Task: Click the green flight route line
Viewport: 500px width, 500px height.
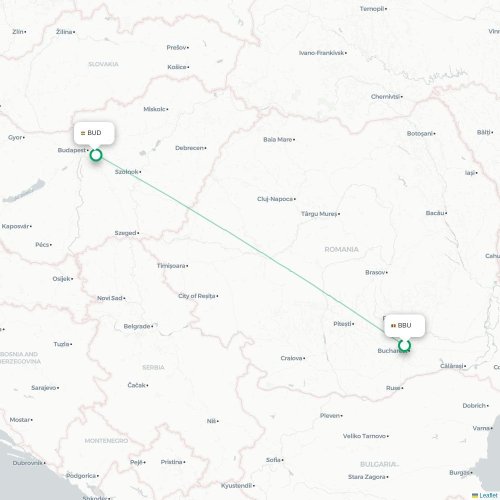Action: [250, 250]
